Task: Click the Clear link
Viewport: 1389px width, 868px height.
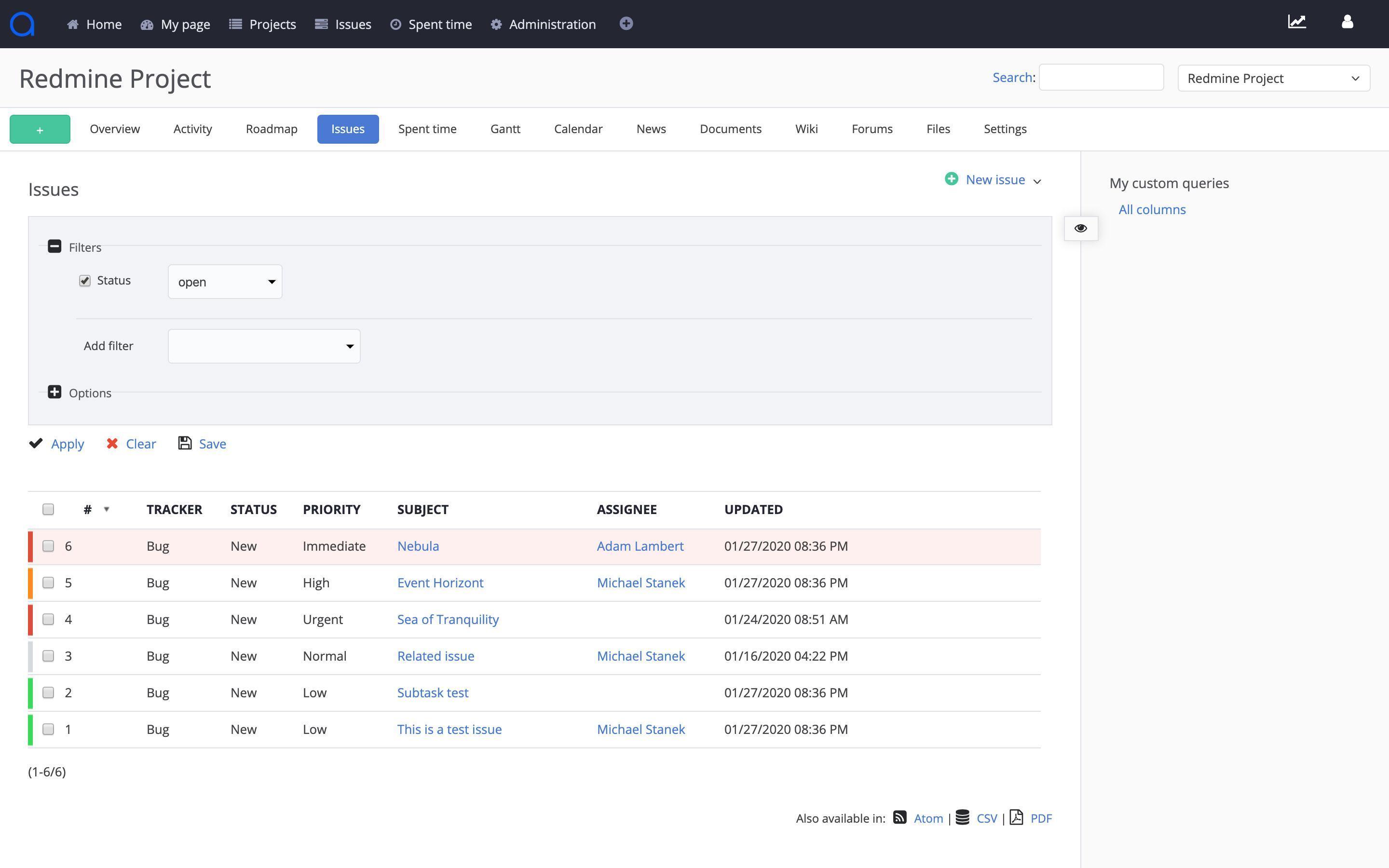Action: [141, 444]
